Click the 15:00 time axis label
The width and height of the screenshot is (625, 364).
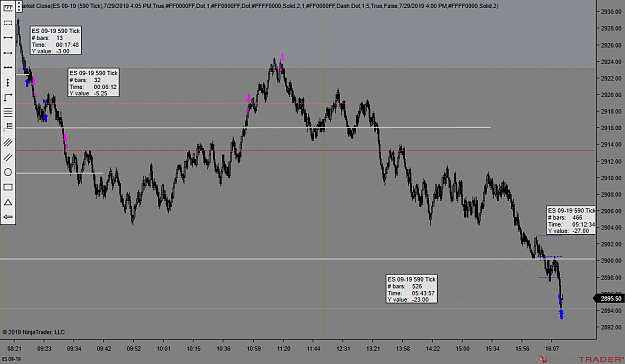point(462,348)
